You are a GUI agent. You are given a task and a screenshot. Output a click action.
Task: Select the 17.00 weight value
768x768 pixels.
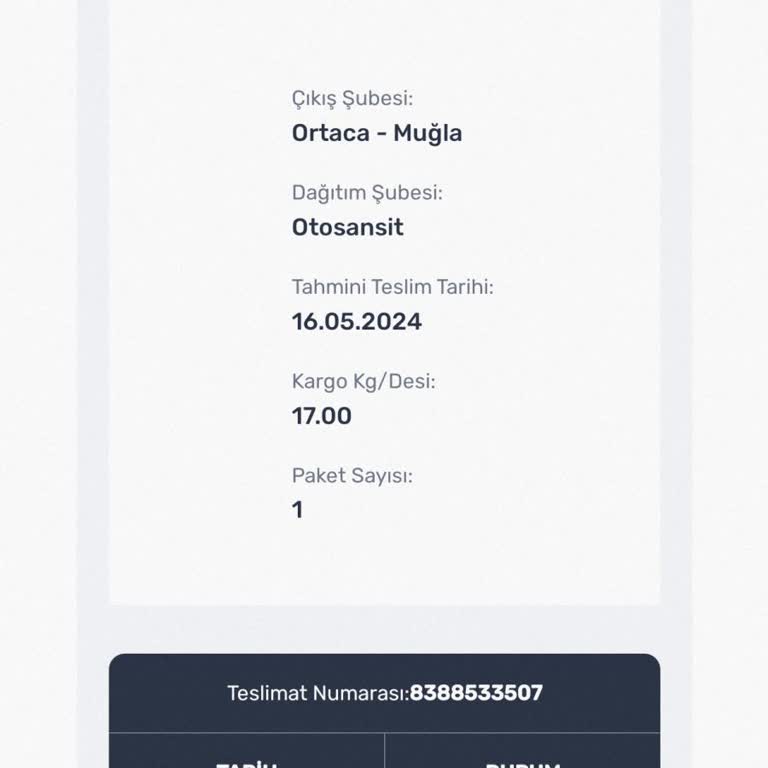[x=322, y=416]
